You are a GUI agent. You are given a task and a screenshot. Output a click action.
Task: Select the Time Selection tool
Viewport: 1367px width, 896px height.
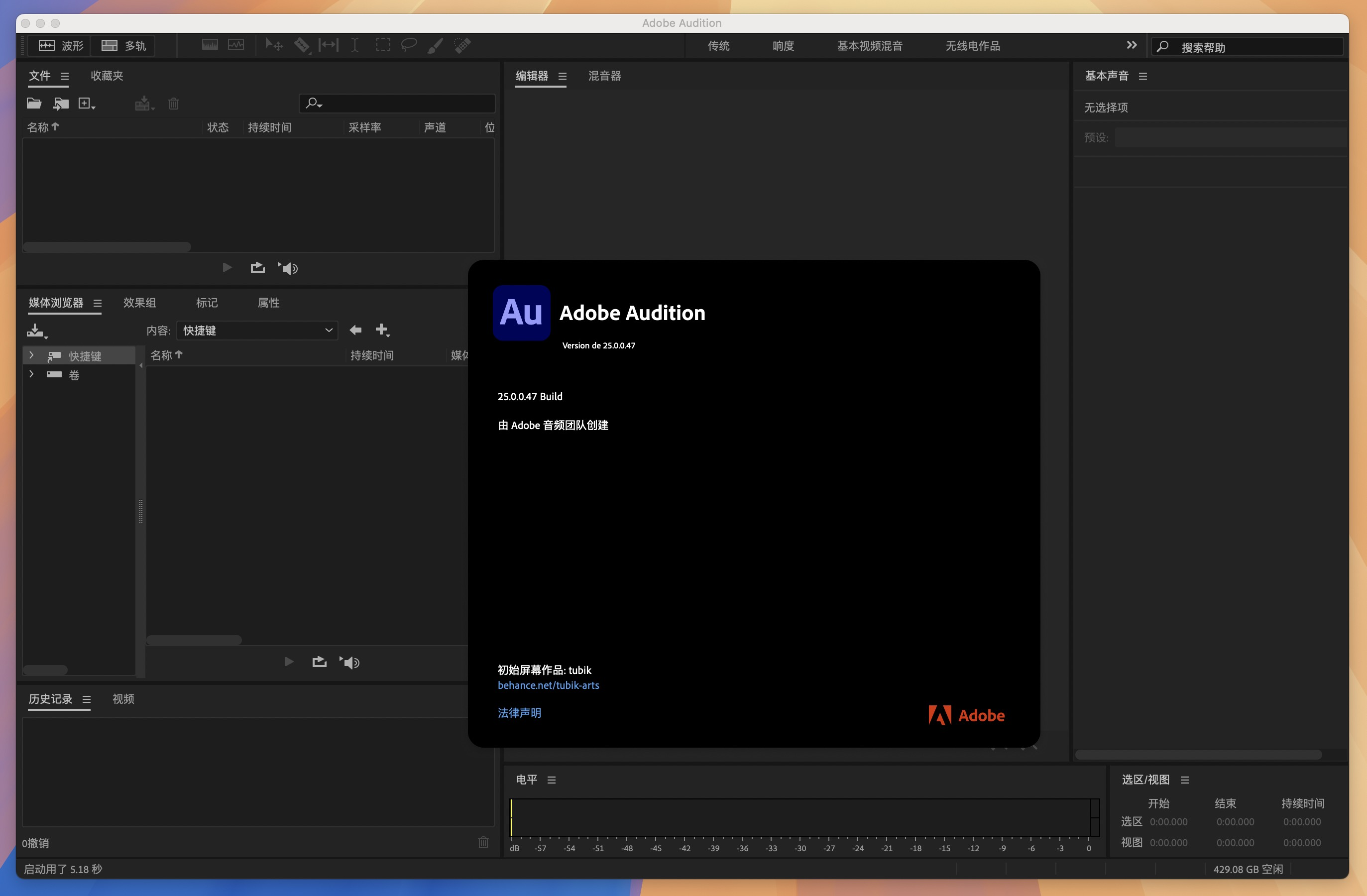[355, 45]
